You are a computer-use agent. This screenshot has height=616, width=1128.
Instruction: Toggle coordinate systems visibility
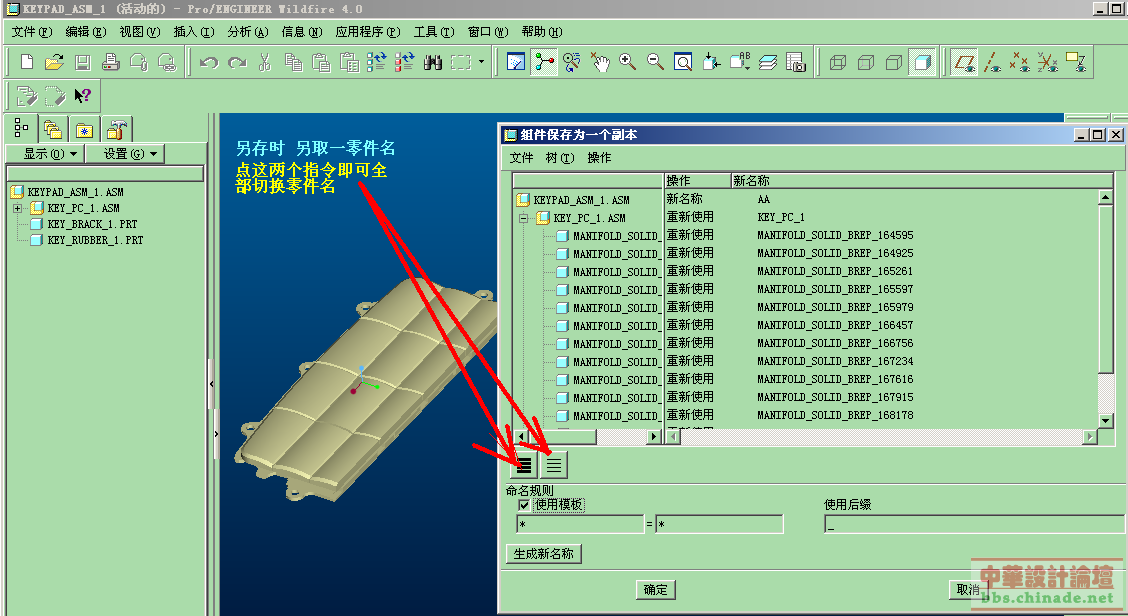pos(1047,63)
